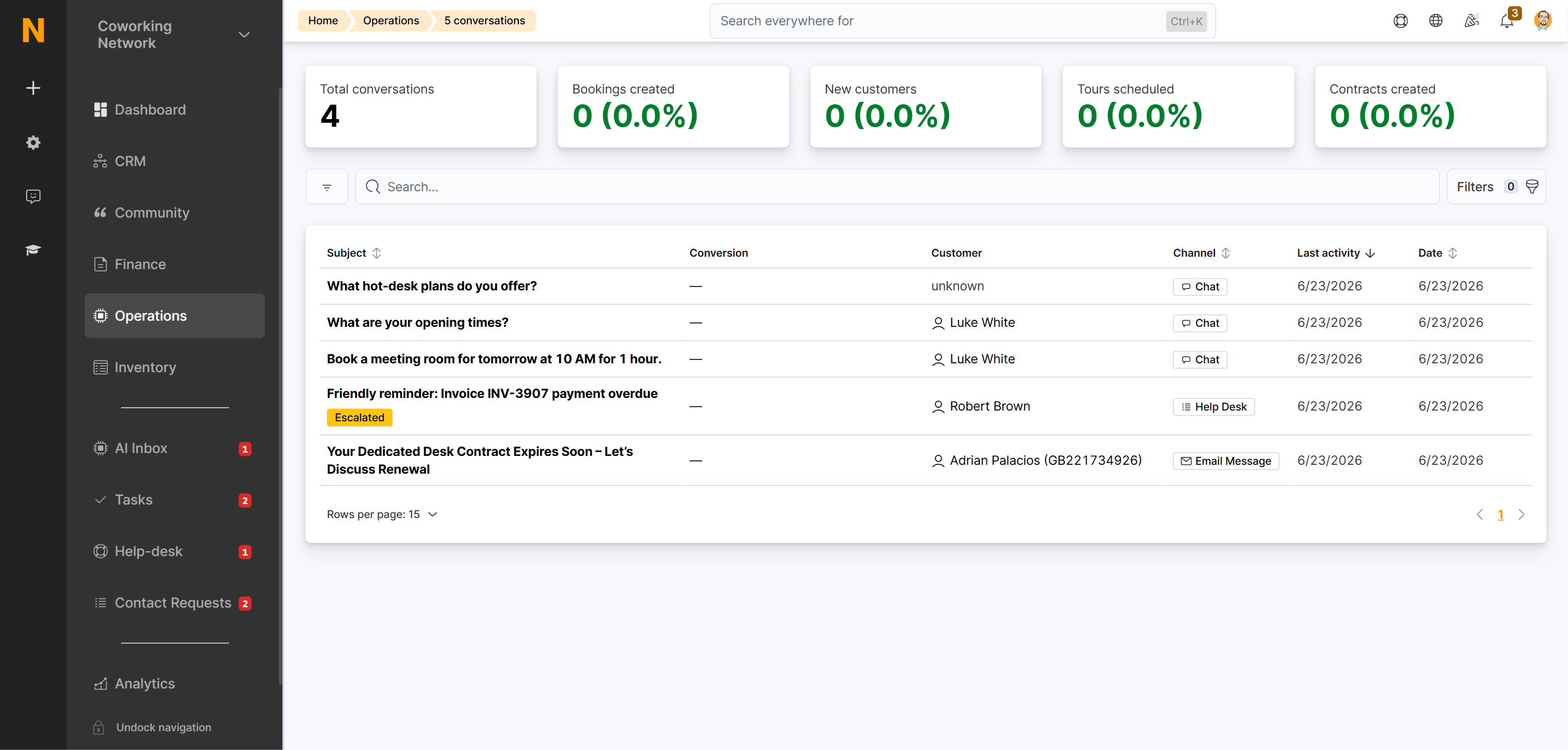Click the Tours scheduled card

click(1178, 107)
